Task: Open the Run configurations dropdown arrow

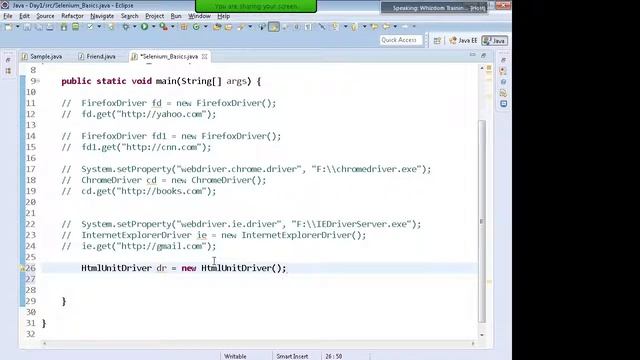Action: point(153,27)
